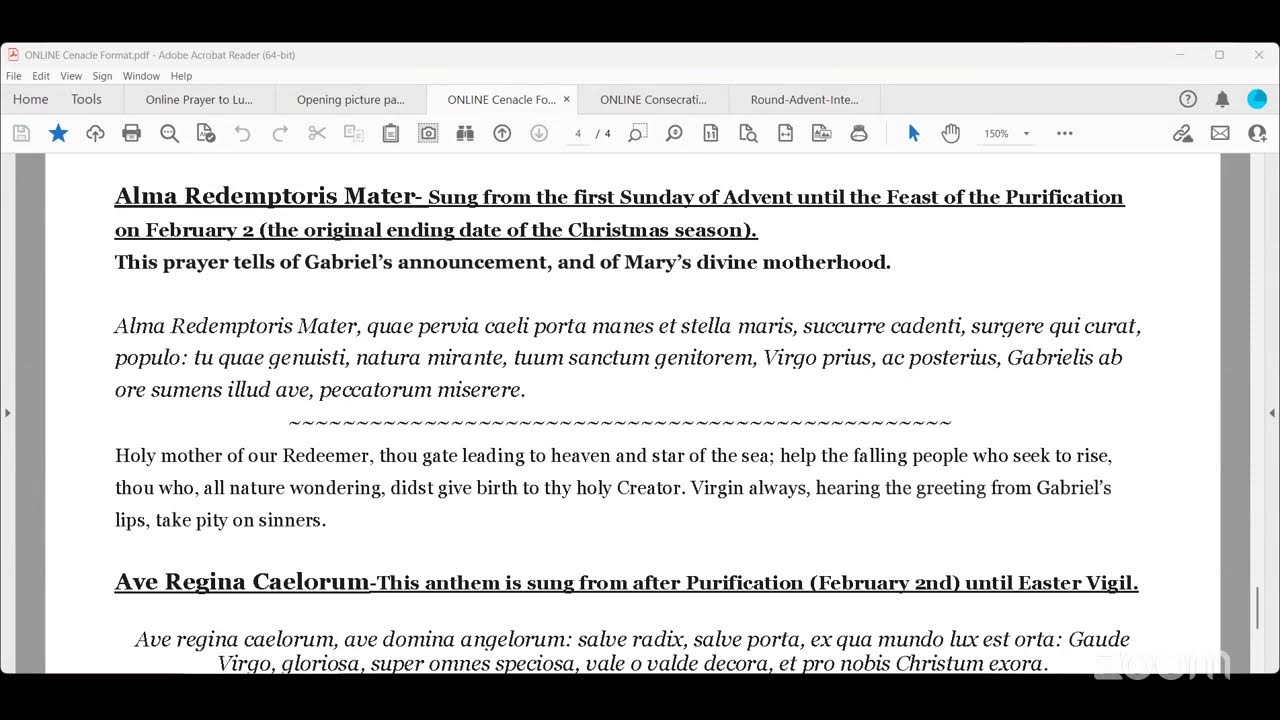The image size is (1280, 720).
Task: Click the cloud upload icon
Action: tap(95, 133)
